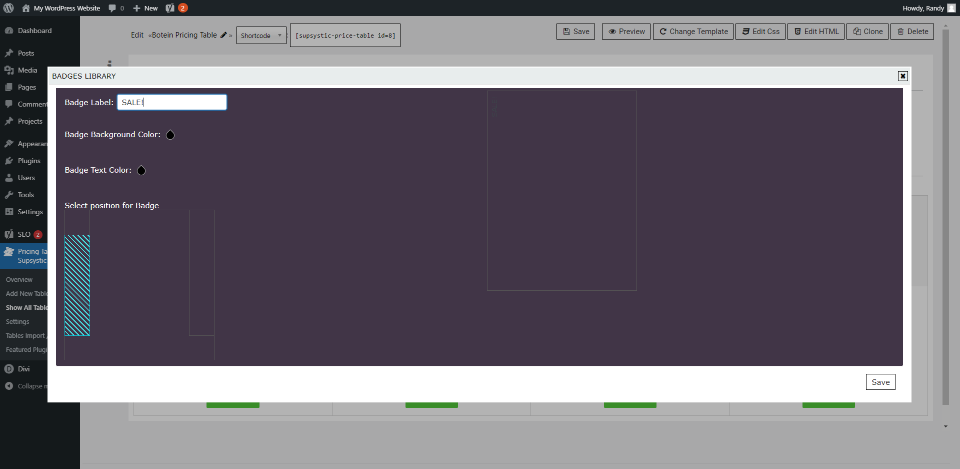The image size is (960, 469).
Task: Open the comments bubble icon in admin bar
Action: (112, 9)
